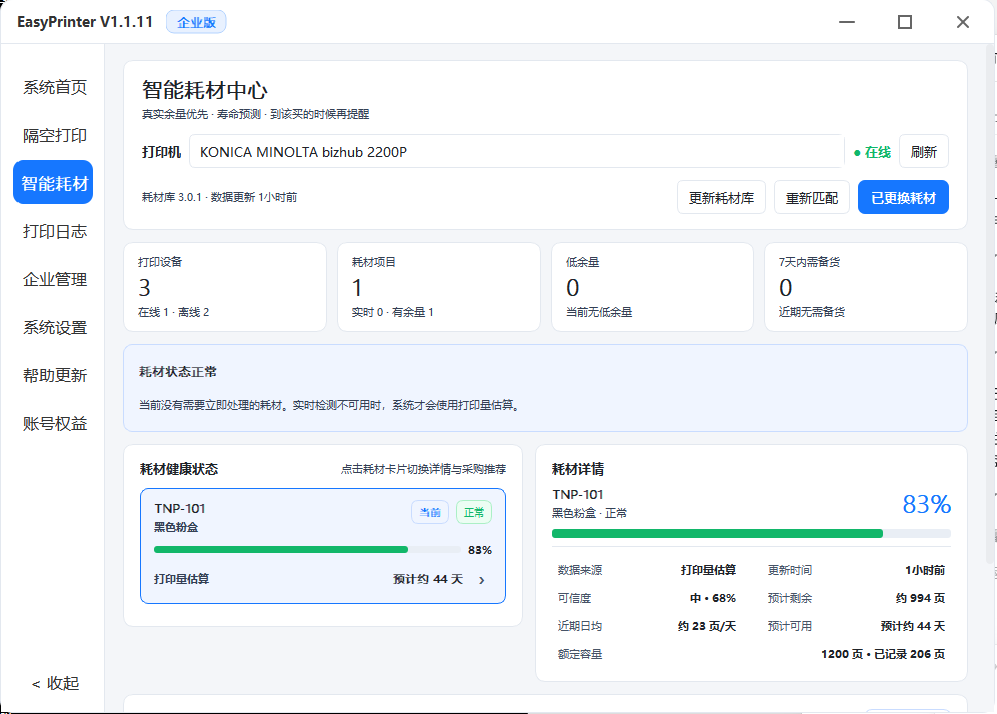Click the 当前 badge on the TNP-101 card
This screenshot has height=714, width=997.
pyautogui.click(x=430, y=512)
